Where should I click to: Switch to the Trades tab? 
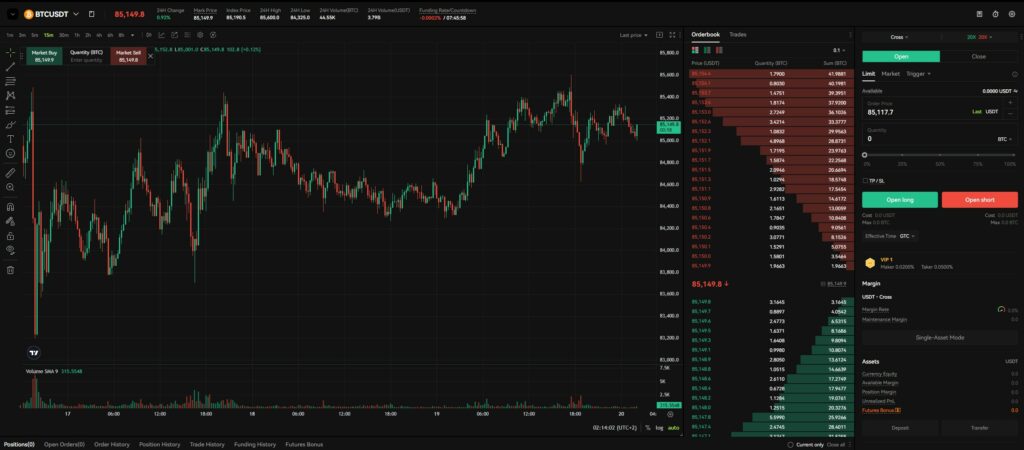click(738, 35)
